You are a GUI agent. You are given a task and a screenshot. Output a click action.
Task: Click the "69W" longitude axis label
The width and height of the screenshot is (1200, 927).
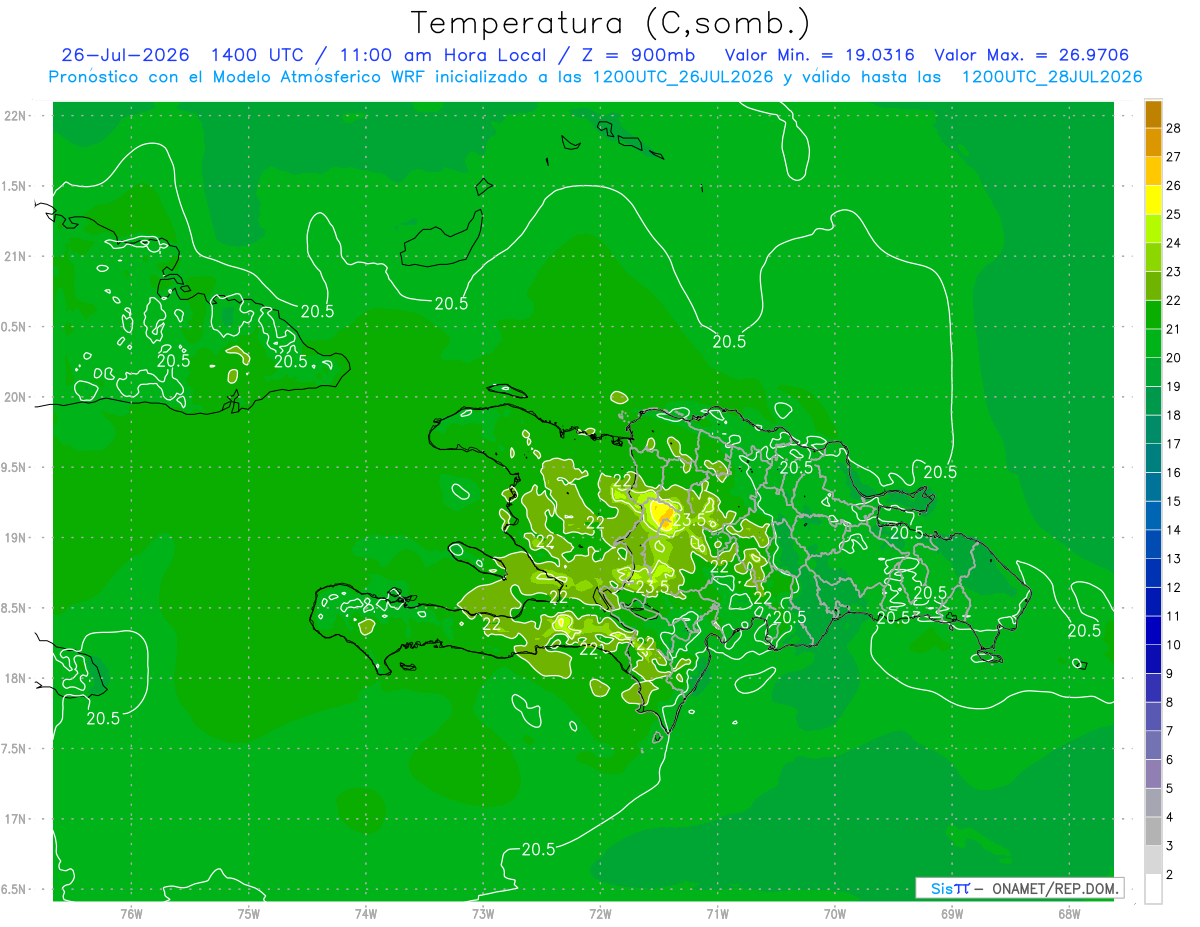(952, 914)
